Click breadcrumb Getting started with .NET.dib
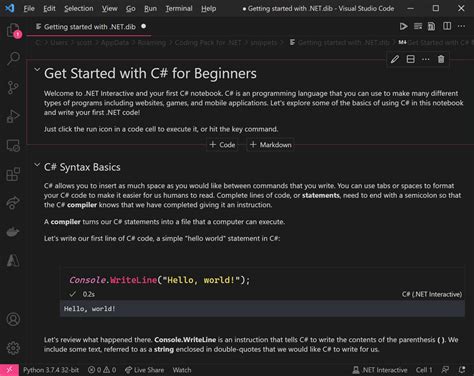 point(340,43)
